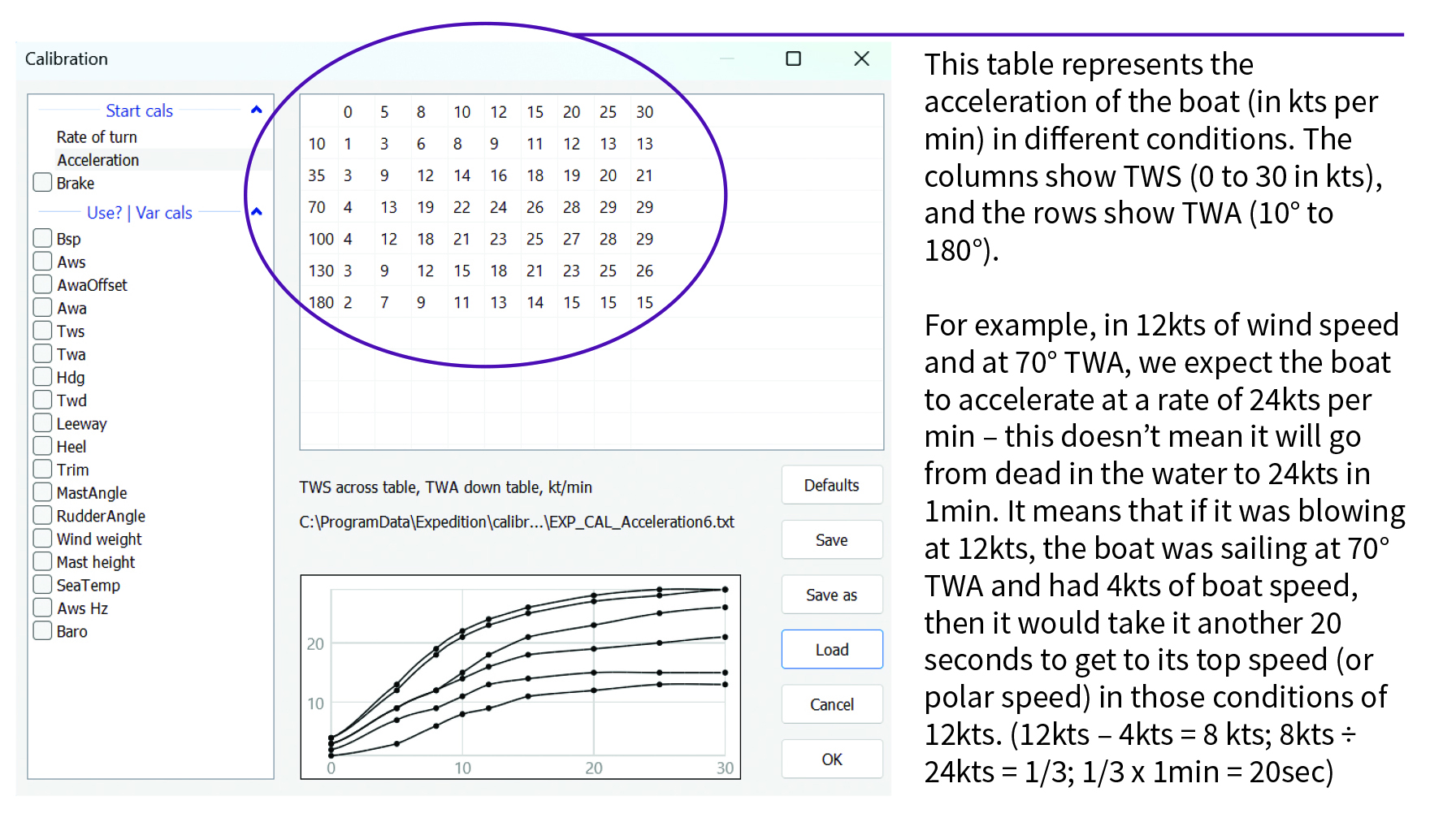Enable the RudderAngle checkbox
This screenshot has width=1456, height=818.
pos(43,515)
